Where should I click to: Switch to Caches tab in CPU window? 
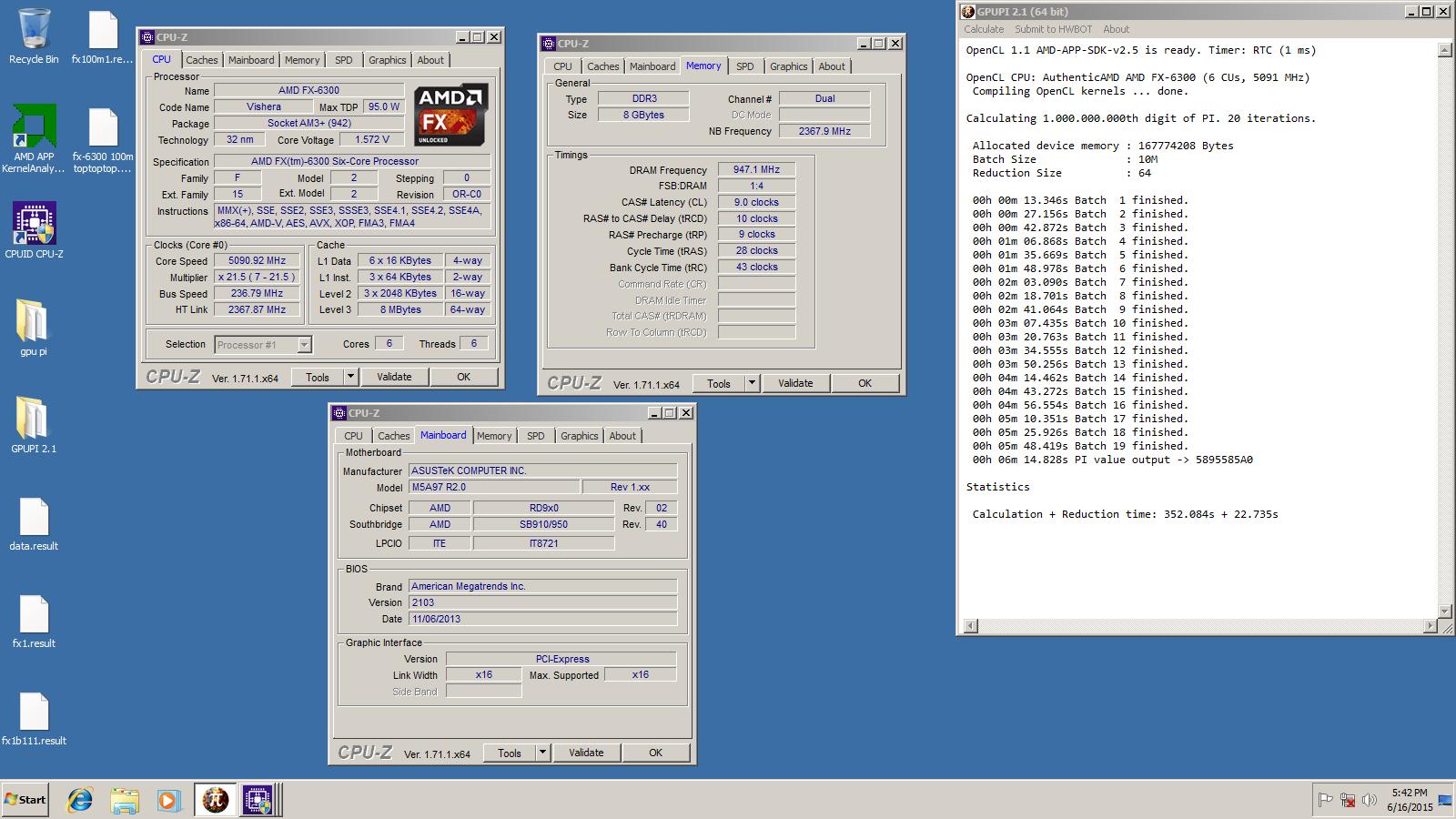[x=202, y=60]
